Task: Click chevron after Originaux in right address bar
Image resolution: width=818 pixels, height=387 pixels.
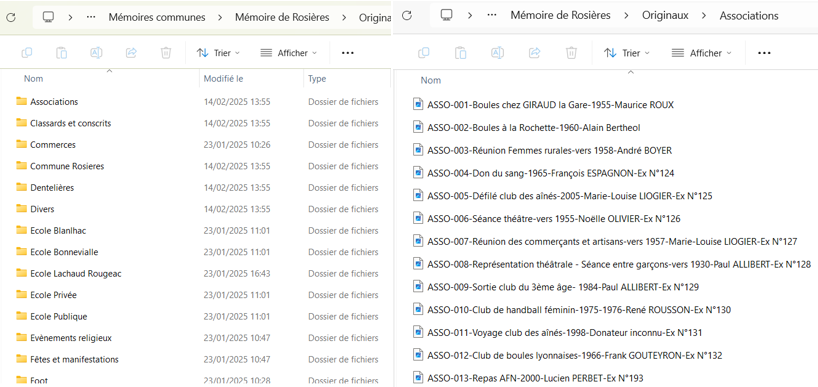Action: 704,16
